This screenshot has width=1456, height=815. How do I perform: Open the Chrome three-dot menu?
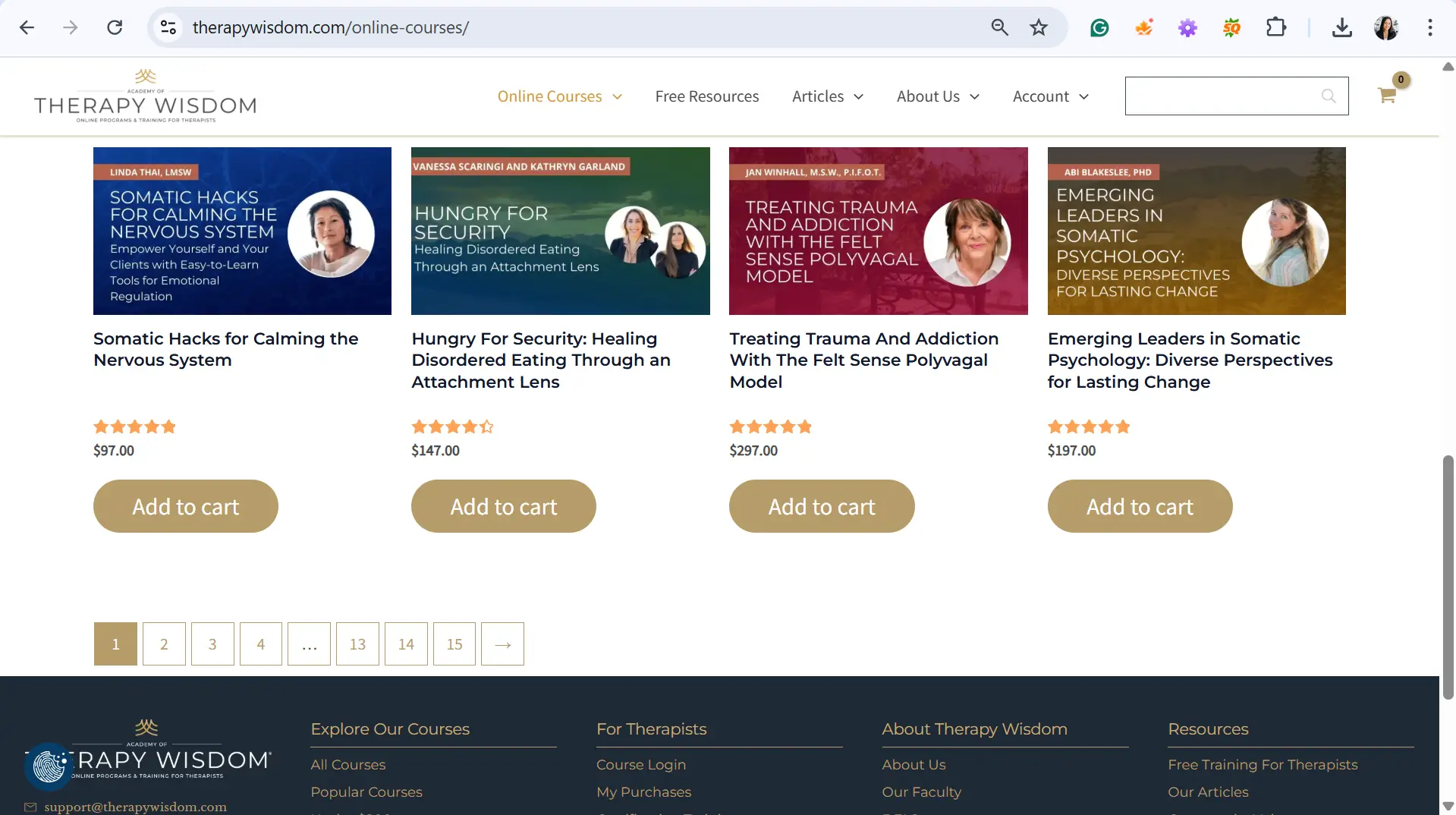(1430, 28)
